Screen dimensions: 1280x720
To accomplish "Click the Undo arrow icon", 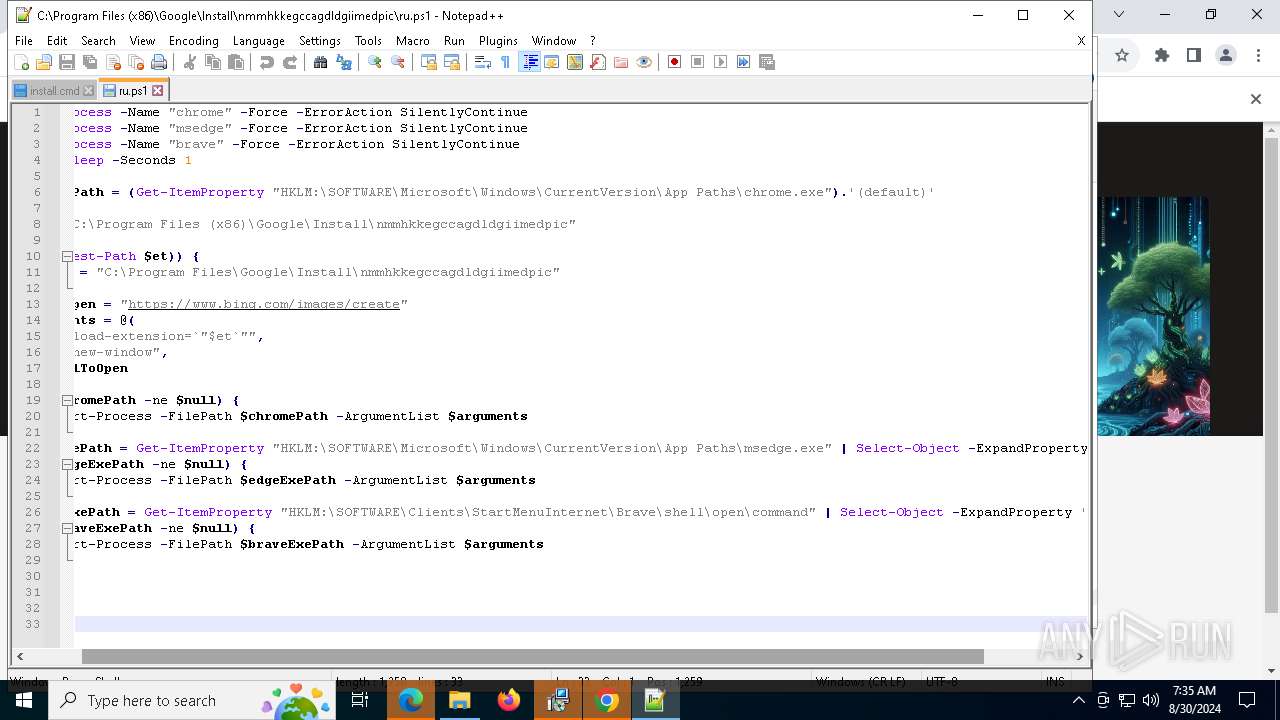I will pos(267,62).
